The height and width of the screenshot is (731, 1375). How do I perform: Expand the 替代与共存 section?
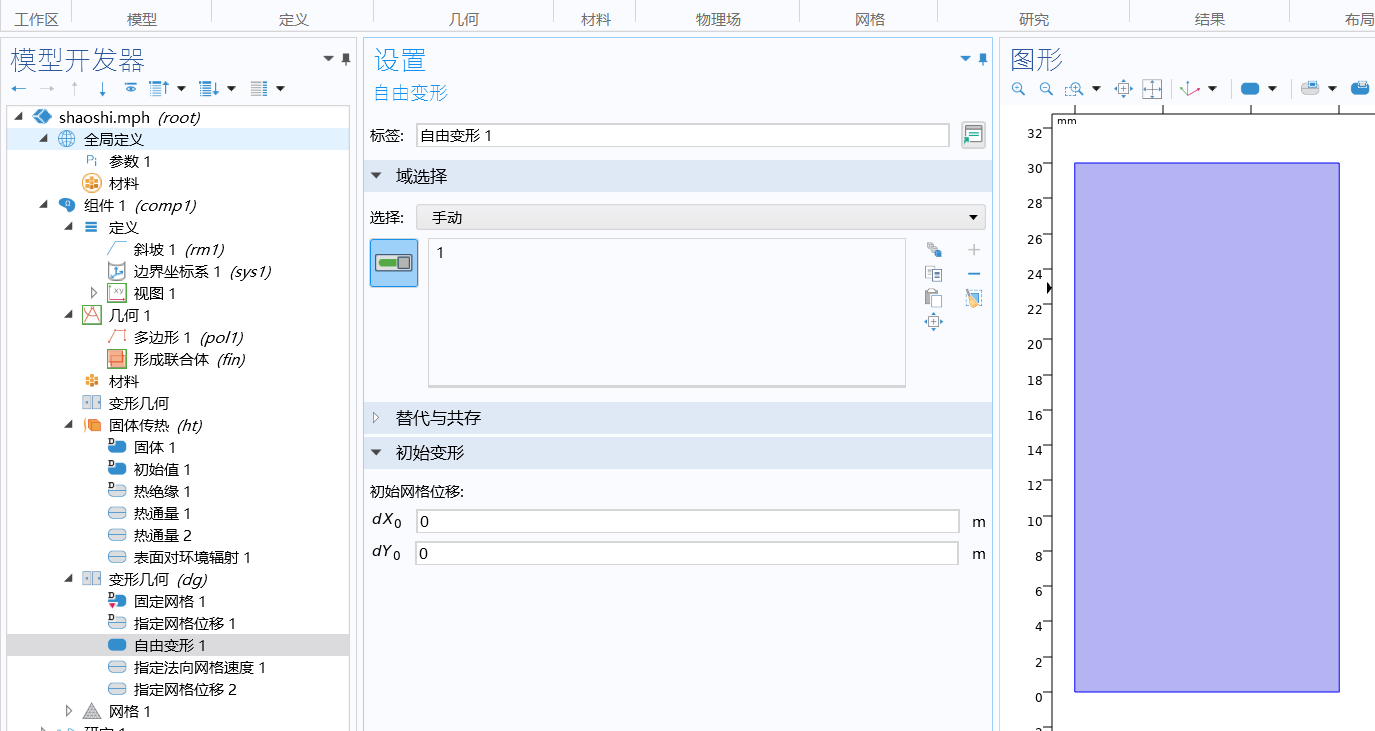tap(377, 418)
